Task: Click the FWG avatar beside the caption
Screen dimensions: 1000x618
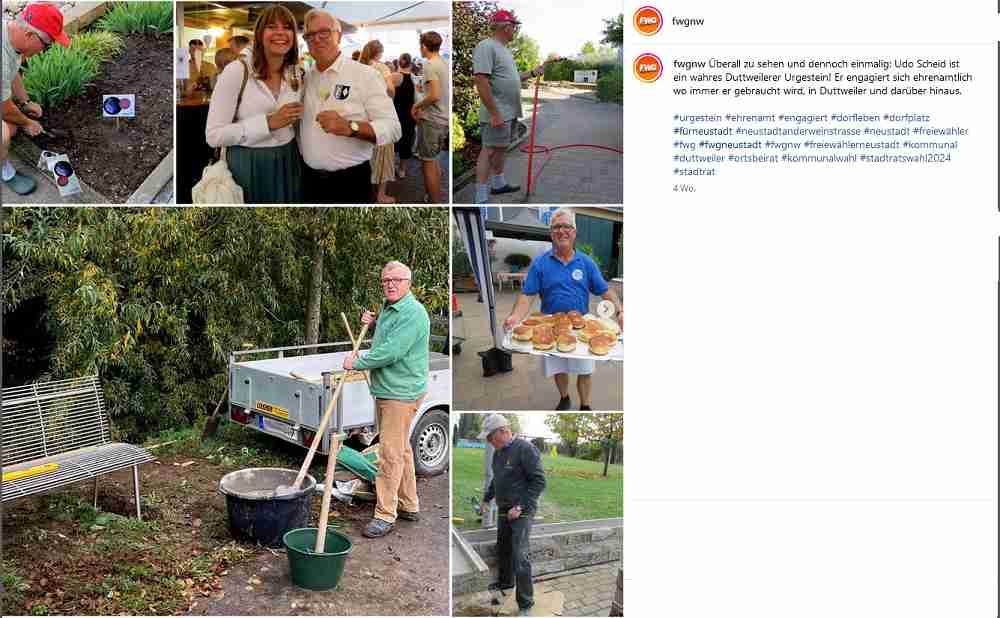Action: click(647, 68)
